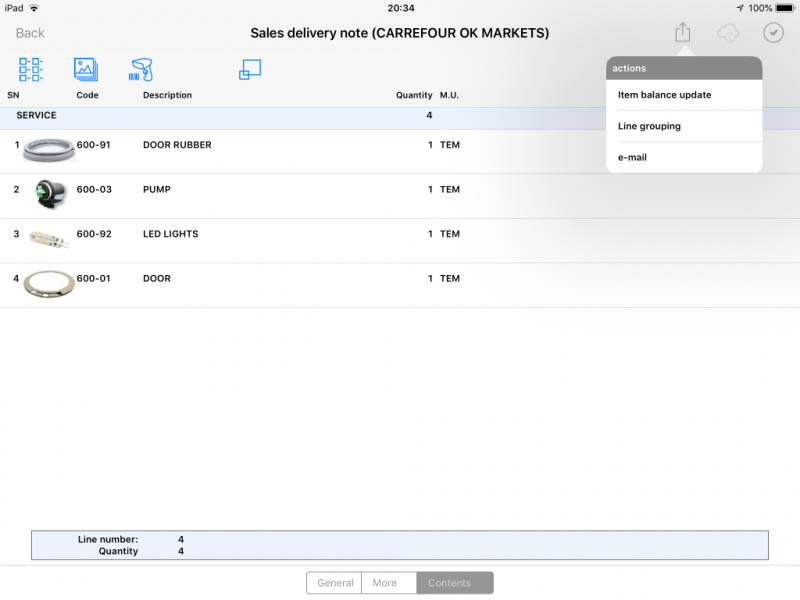Select item code 600-03

tap(94, 189)
